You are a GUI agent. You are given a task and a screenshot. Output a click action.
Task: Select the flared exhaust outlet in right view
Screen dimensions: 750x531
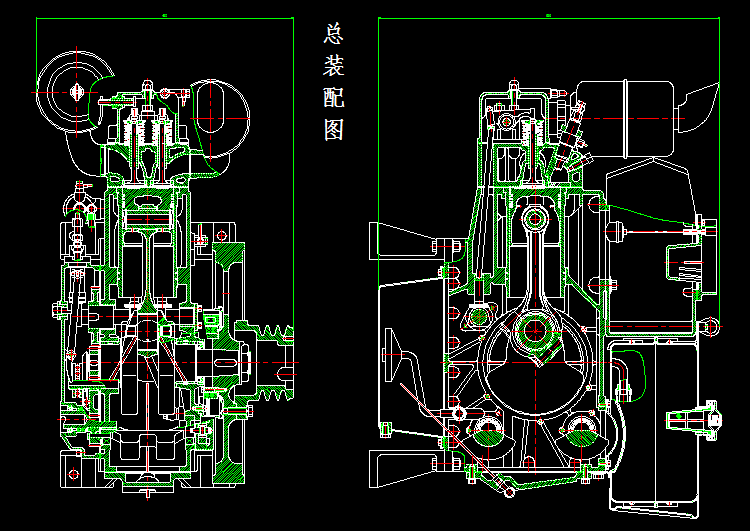click(697, 109)
